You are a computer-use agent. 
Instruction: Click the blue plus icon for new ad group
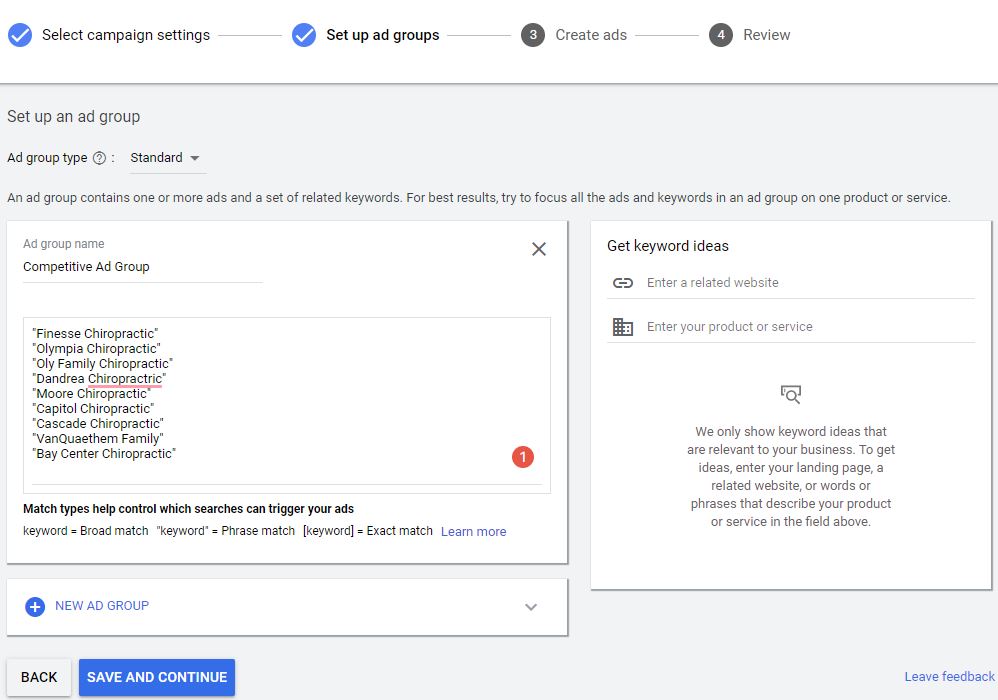tap(35, 606)
